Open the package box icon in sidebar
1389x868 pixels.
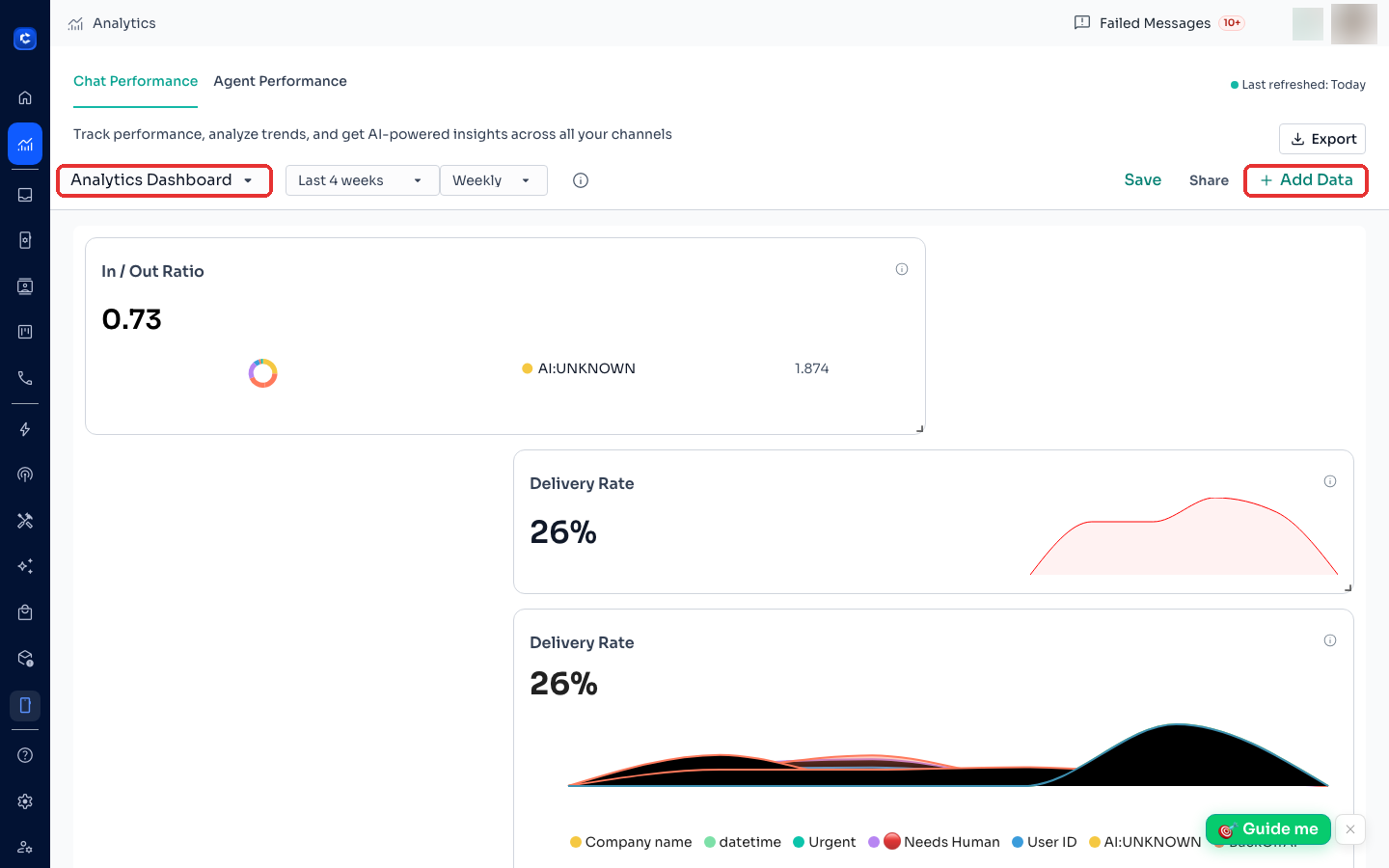tap(25, 659)
